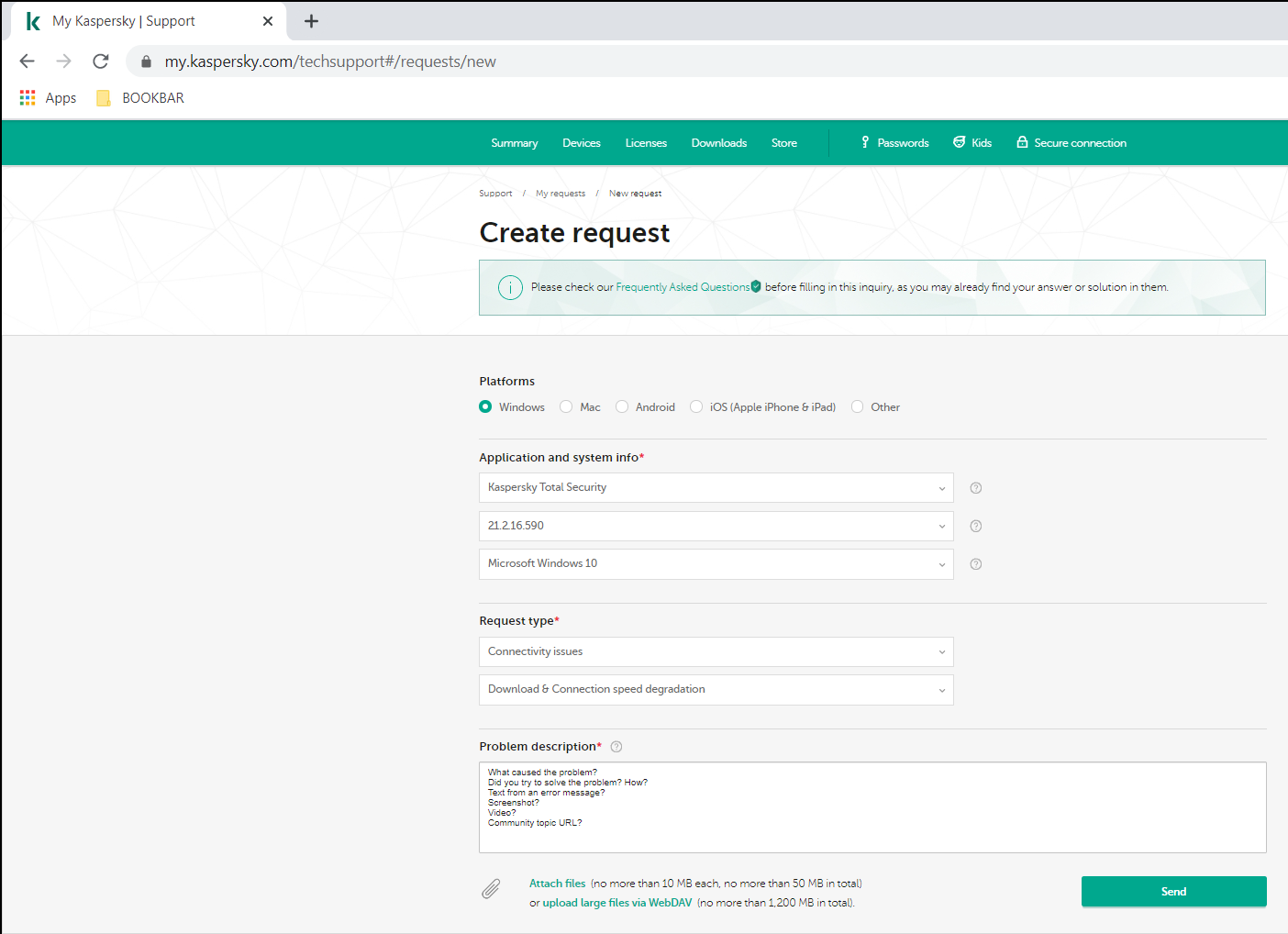Screen dimensions: 1288x934
Task: Click the browser address bar URL
Action: tap(330, 61)
